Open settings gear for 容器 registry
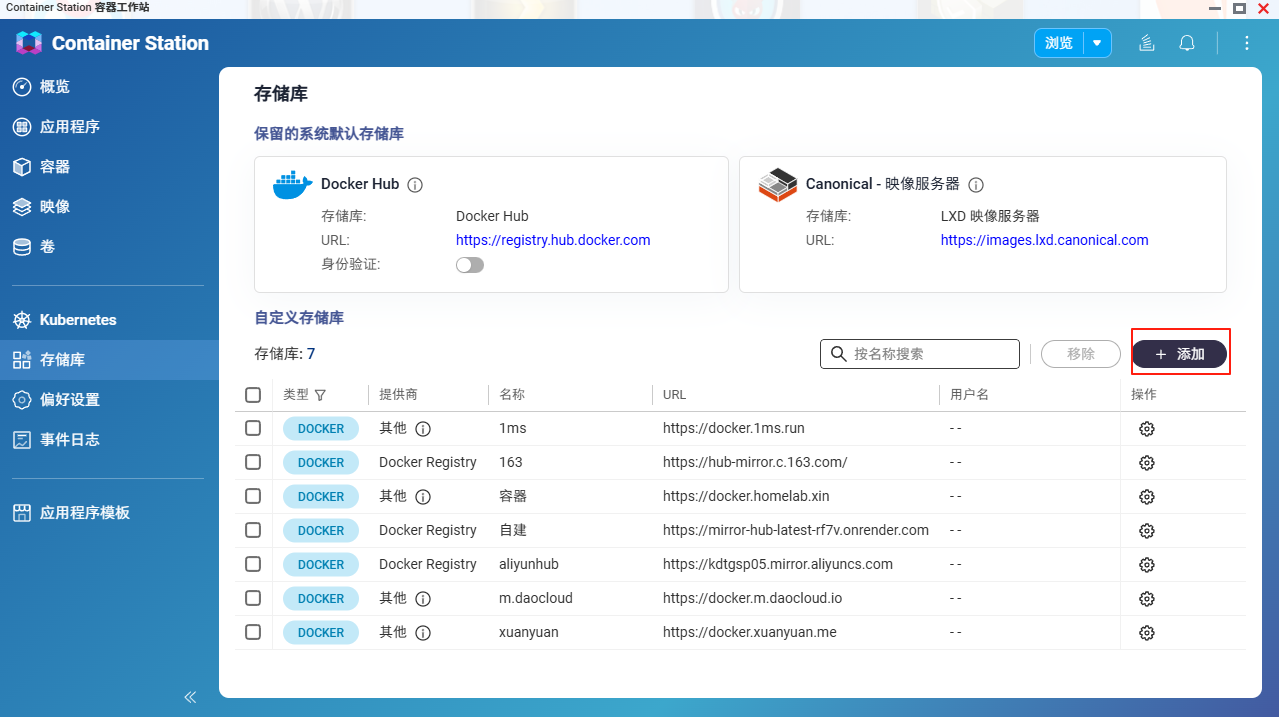Viewport: 1279px width, 717px height. pyautogui.click(x=1147, y=497)
